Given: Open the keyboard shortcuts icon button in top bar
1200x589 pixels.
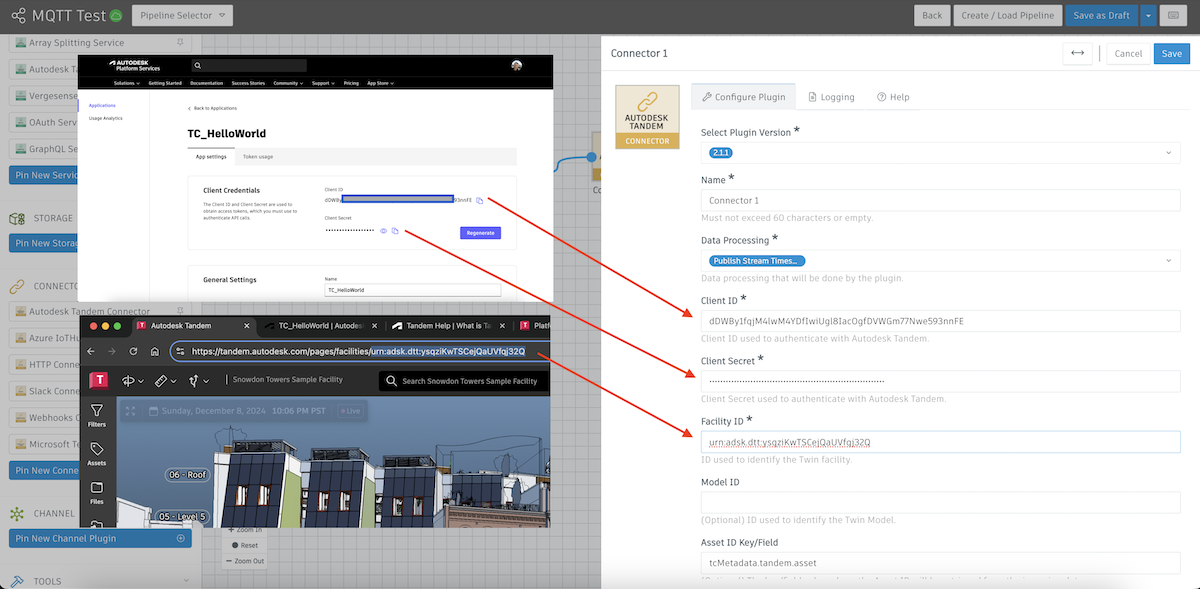Looking at the screenshot, I should click(1175, 15).
